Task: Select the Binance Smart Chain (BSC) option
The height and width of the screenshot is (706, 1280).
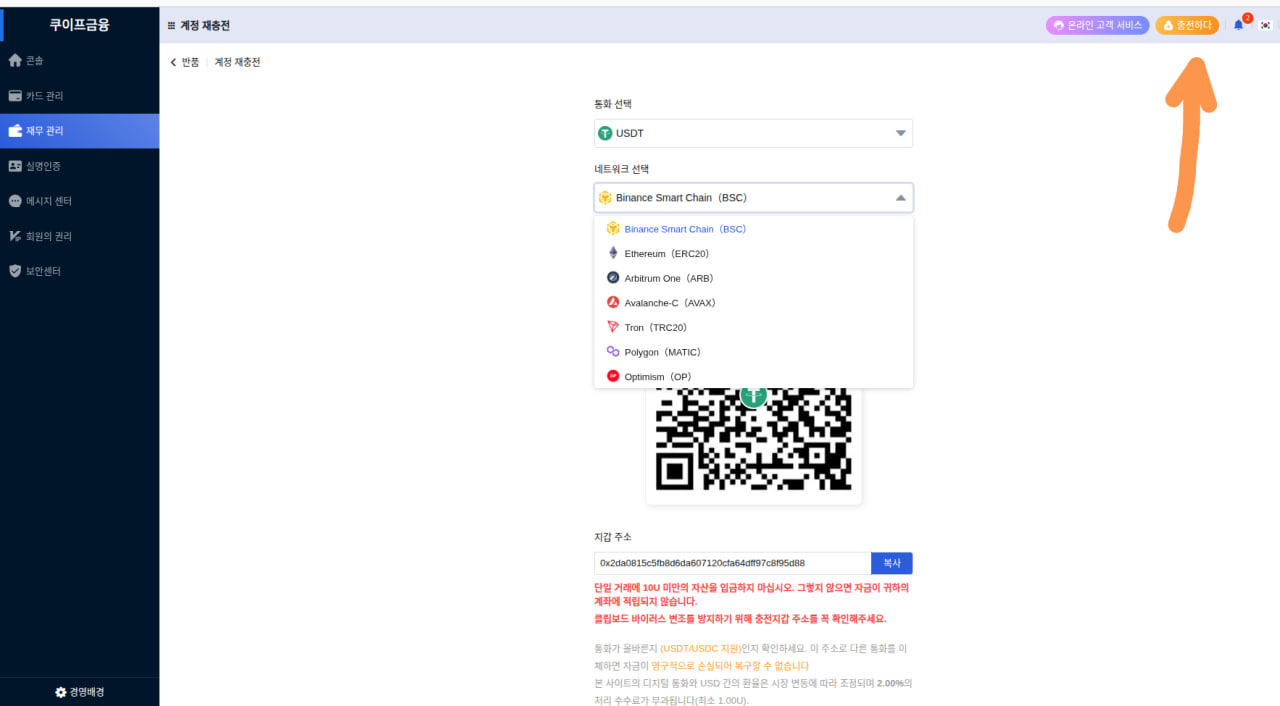Action: (753, 229)
